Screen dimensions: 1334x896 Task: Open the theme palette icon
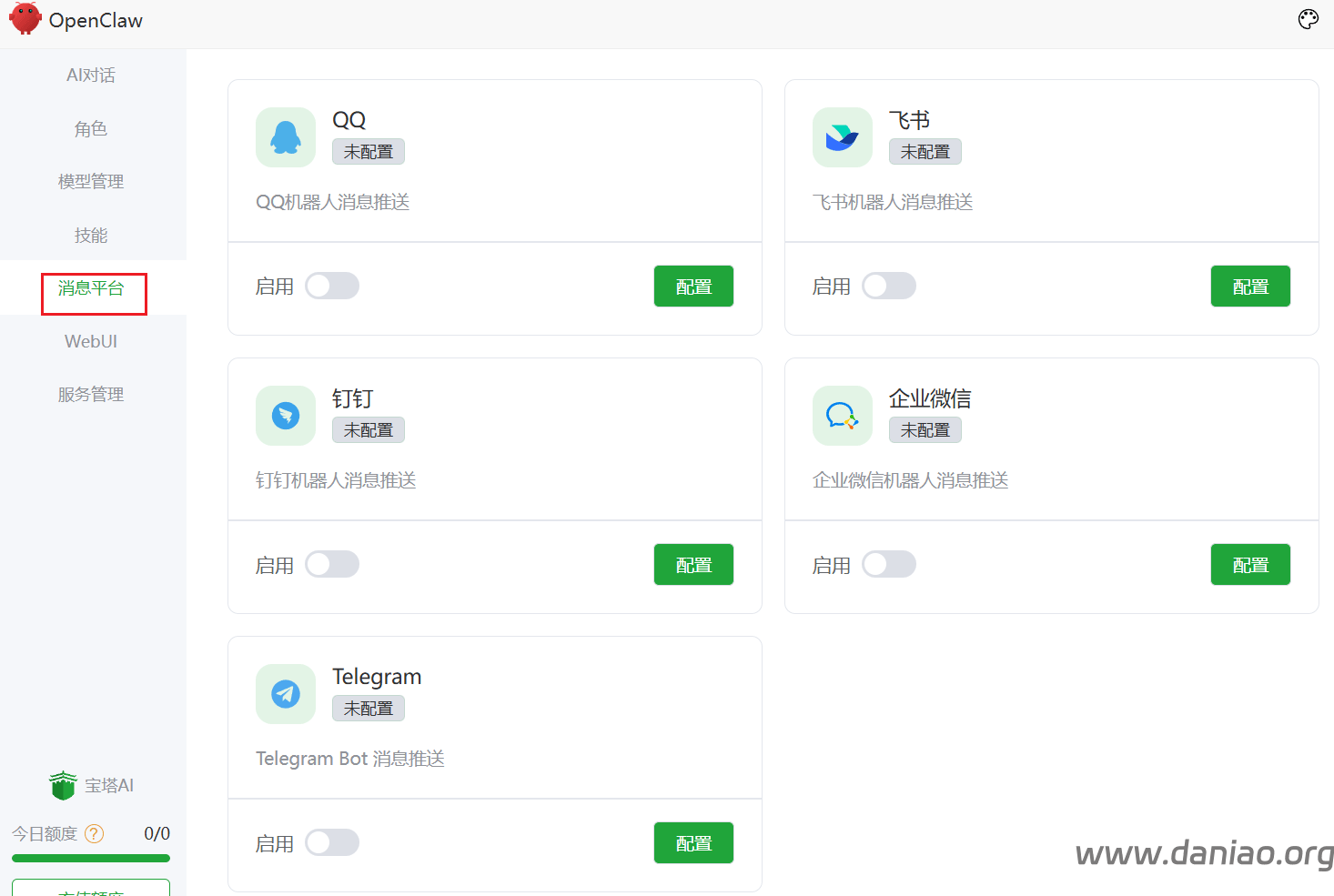[x=1308, y=20]
